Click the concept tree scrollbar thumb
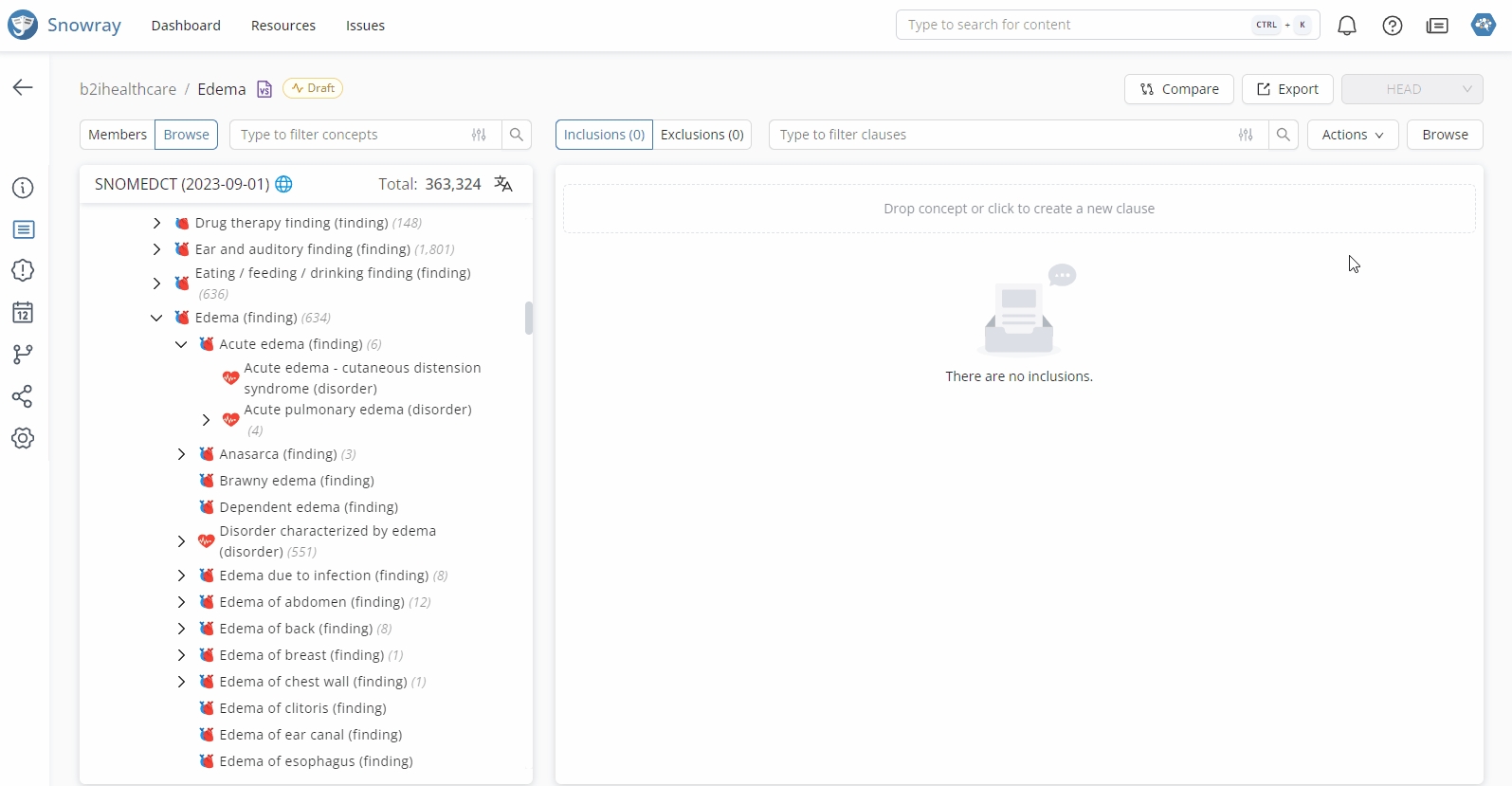This screenshot has width=1512, height=786. point(528,318)
